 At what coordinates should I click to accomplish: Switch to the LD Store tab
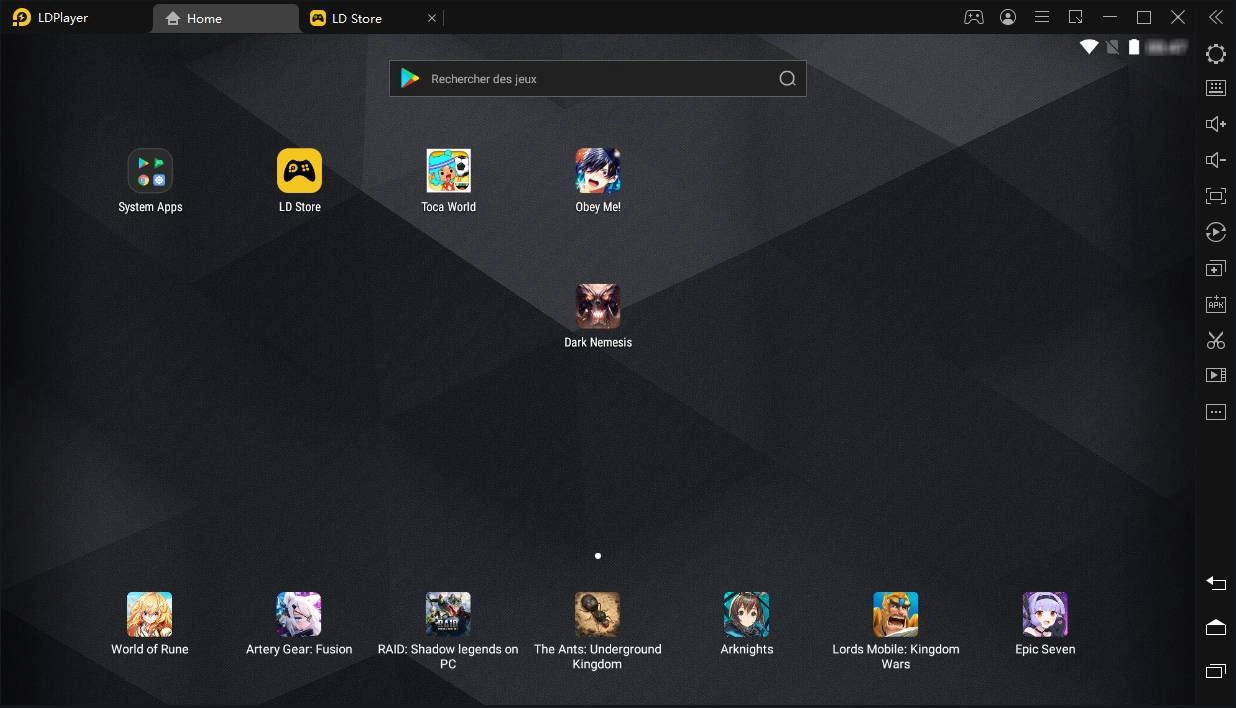(357, 18)
